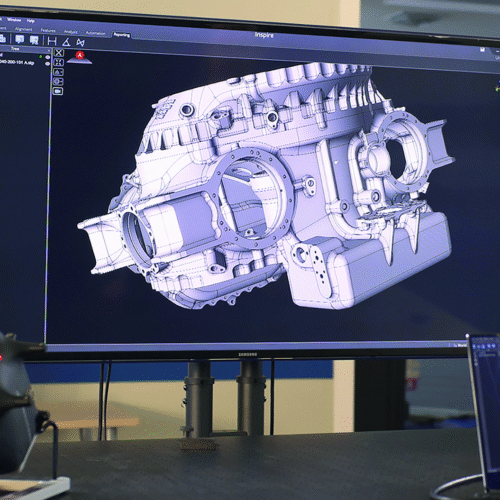Switch to the Alignment tab
The height and width of the screenshot is (500, 500).
point(23,29)
